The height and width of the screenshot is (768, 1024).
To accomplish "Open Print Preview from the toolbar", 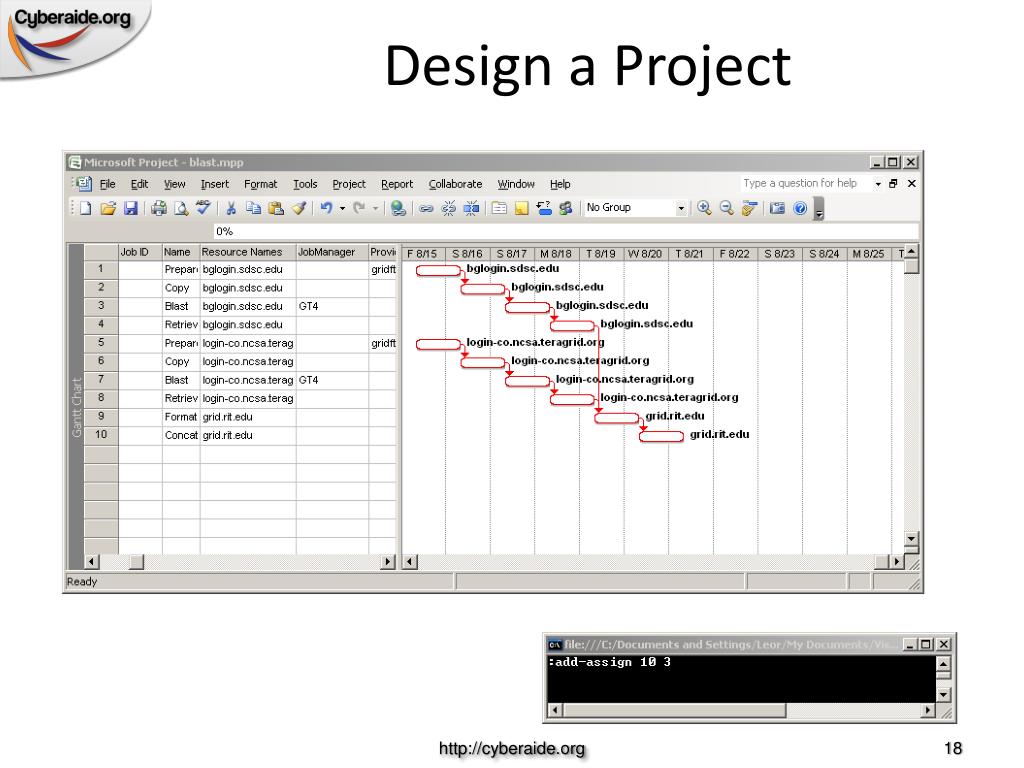I will point(181,208).
